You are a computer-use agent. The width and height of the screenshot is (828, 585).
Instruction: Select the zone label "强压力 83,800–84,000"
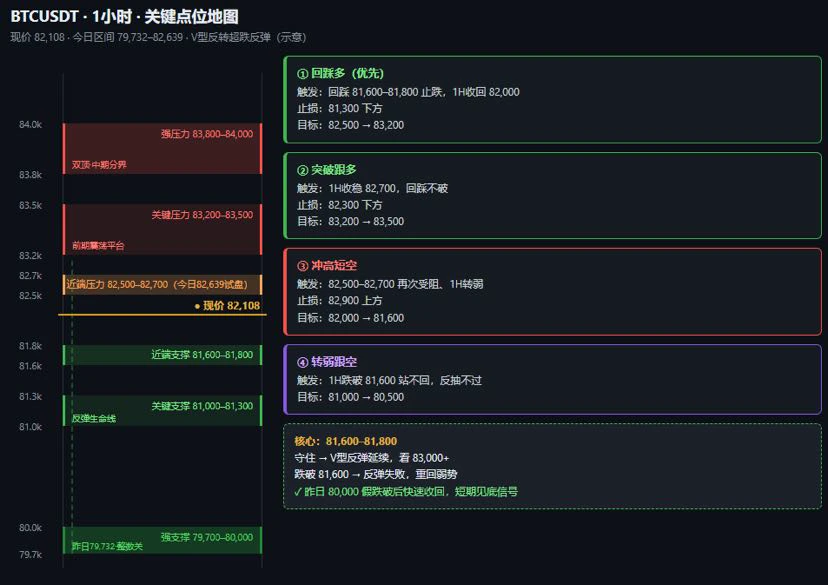[x=207, y=134]
